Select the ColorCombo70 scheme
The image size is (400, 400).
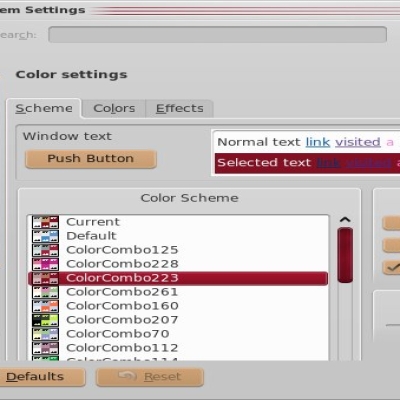pos(178,334)
